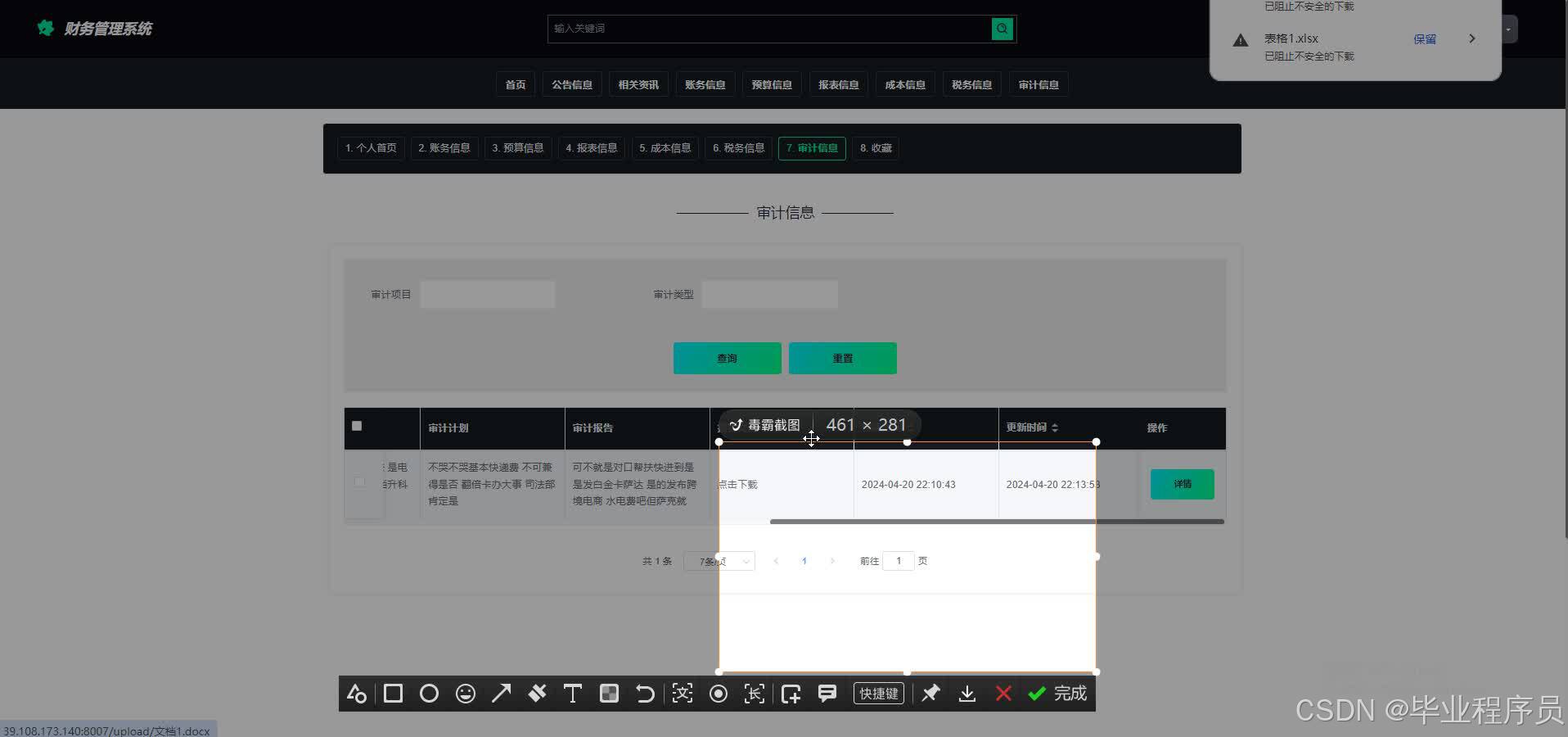Select page number 1 in pagination
Screen dimensions: 1568x737
pyautogui.click(x=804, y=561)
